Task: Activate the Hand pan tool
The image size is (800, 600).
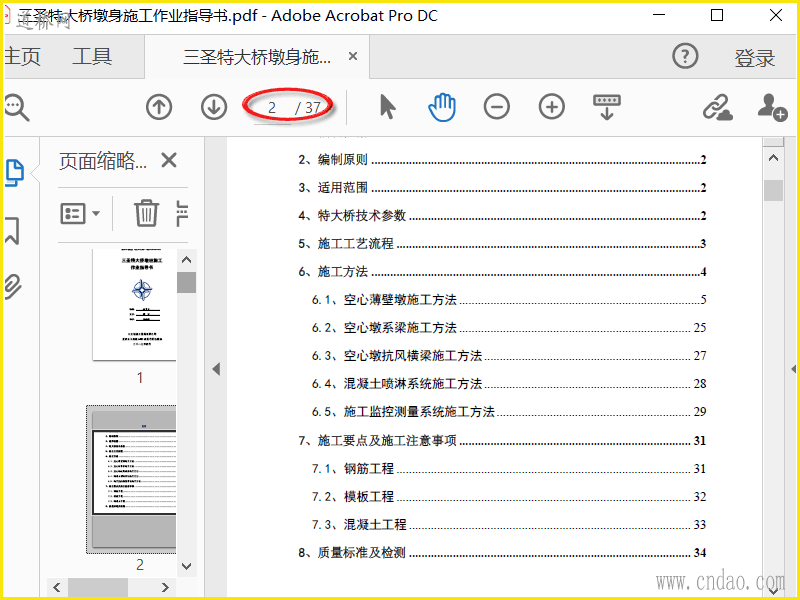Action: [x=442, y=107]
